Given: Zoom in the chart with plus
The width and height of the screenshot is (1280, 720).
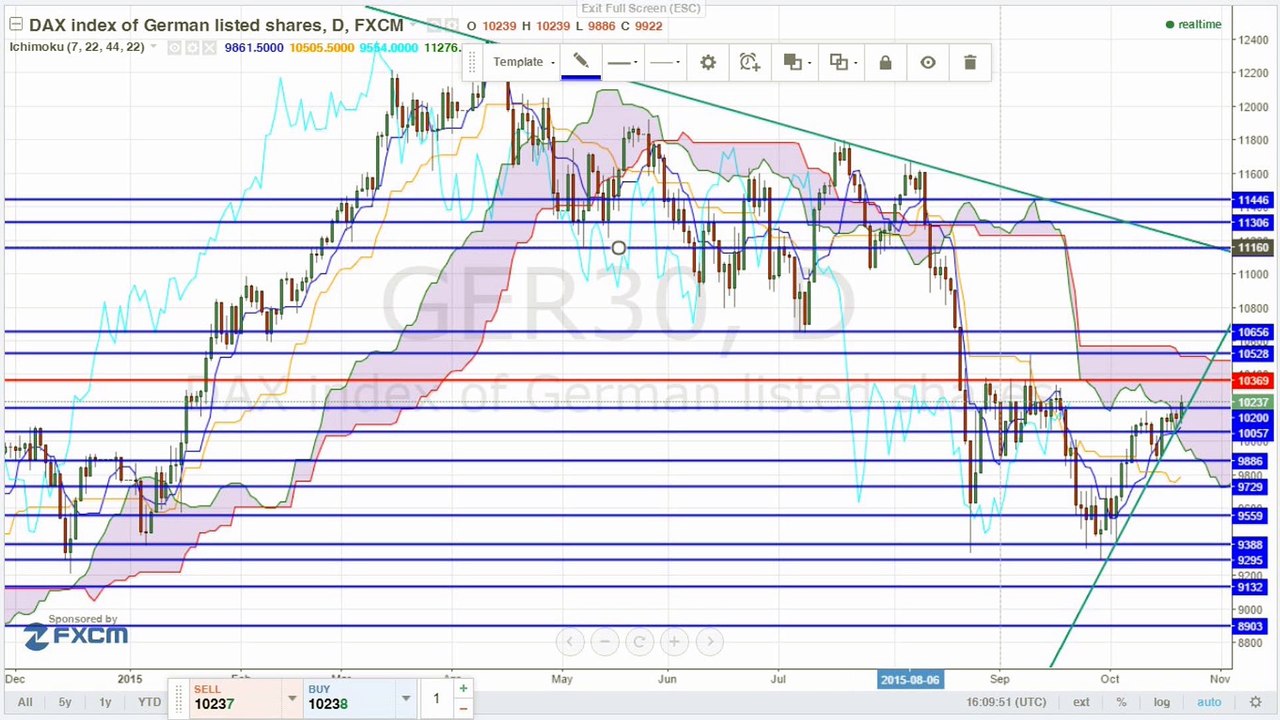Looking at the screenshot, I should 674,642.
